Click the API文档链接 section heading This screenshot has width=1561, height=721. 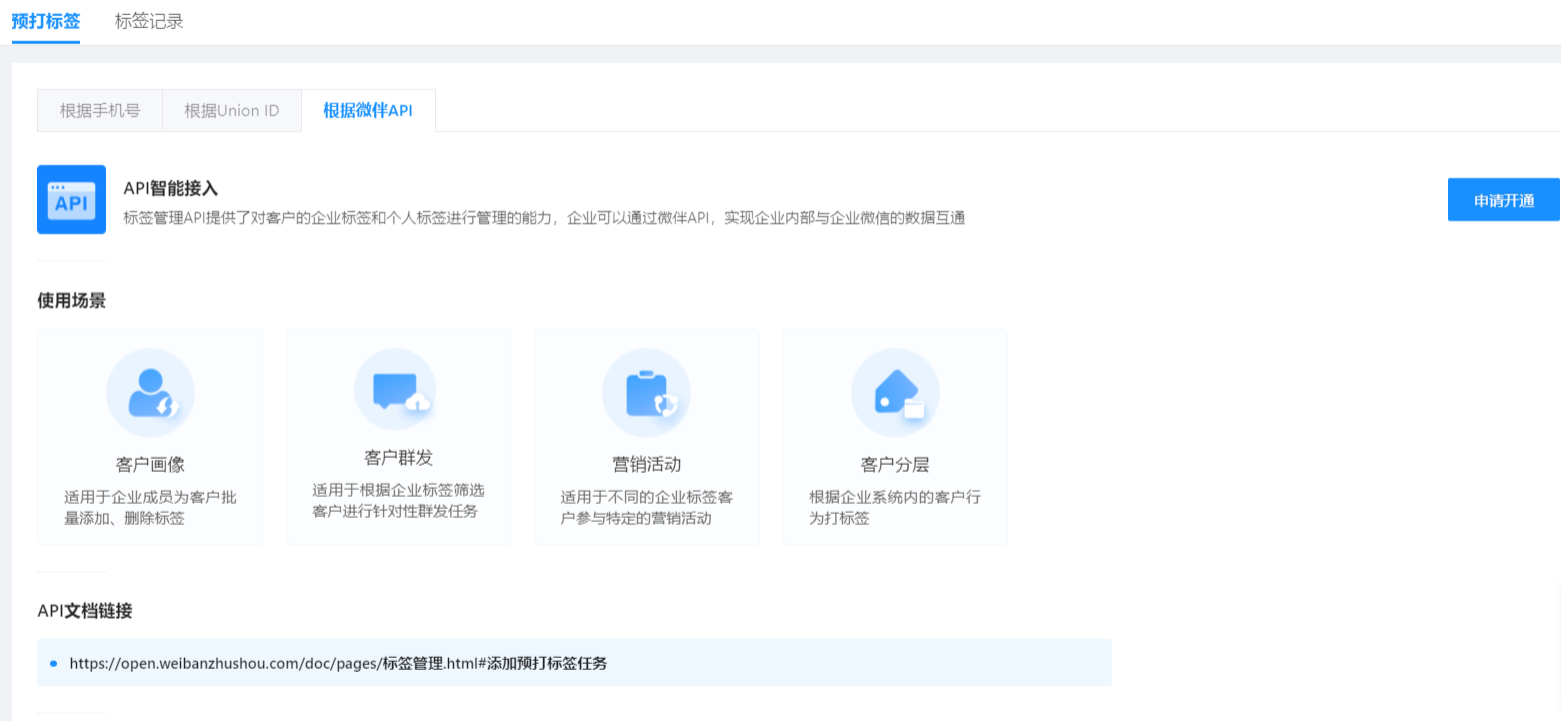tap(85, 610)
